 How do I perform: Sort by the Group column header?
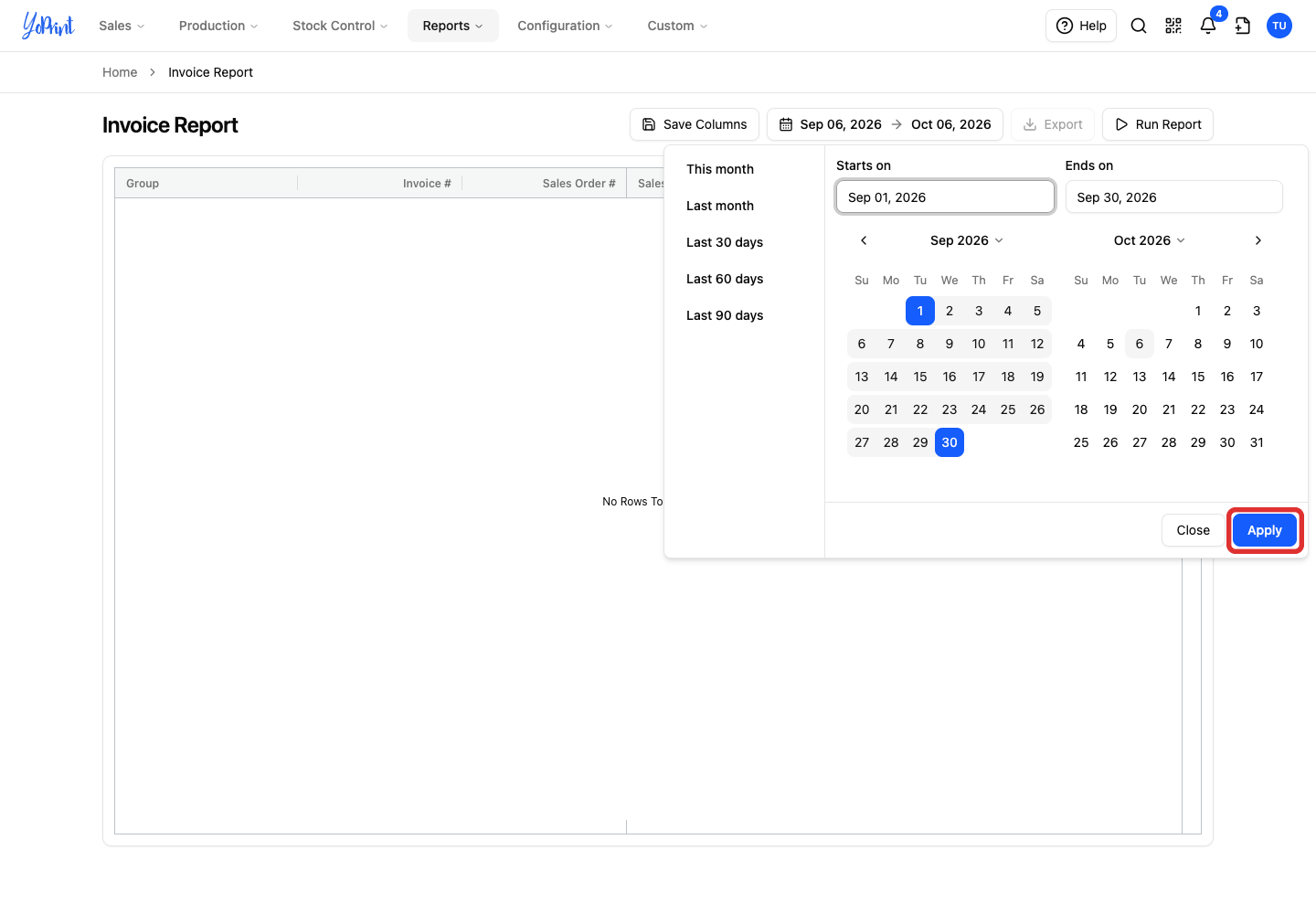click(x=207, y=184)
